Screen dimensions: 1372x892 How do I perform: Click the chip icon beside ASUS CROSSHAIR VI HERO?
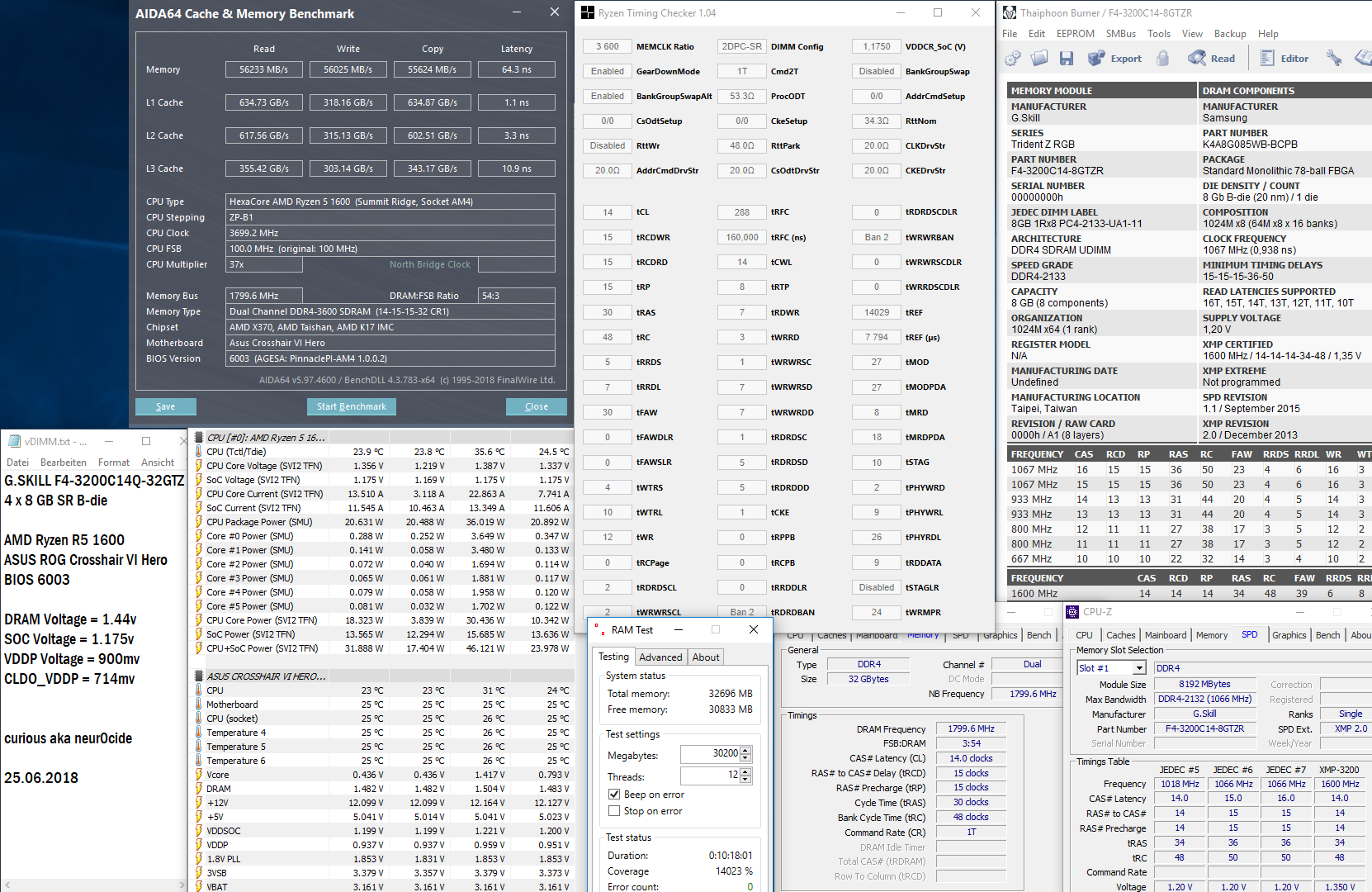tap(199, 676)
